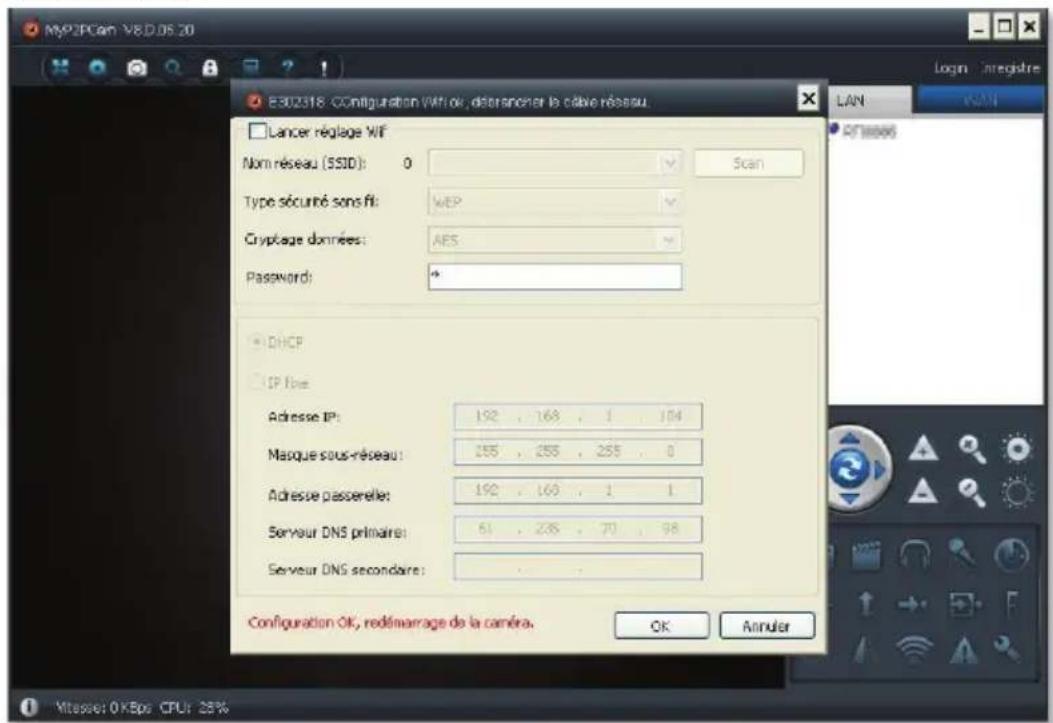This screenshot has width=1053, height=723.
Task: Zoom out with the magnifier minus icon
Action: pyautogui.click(x=972, y=492)
